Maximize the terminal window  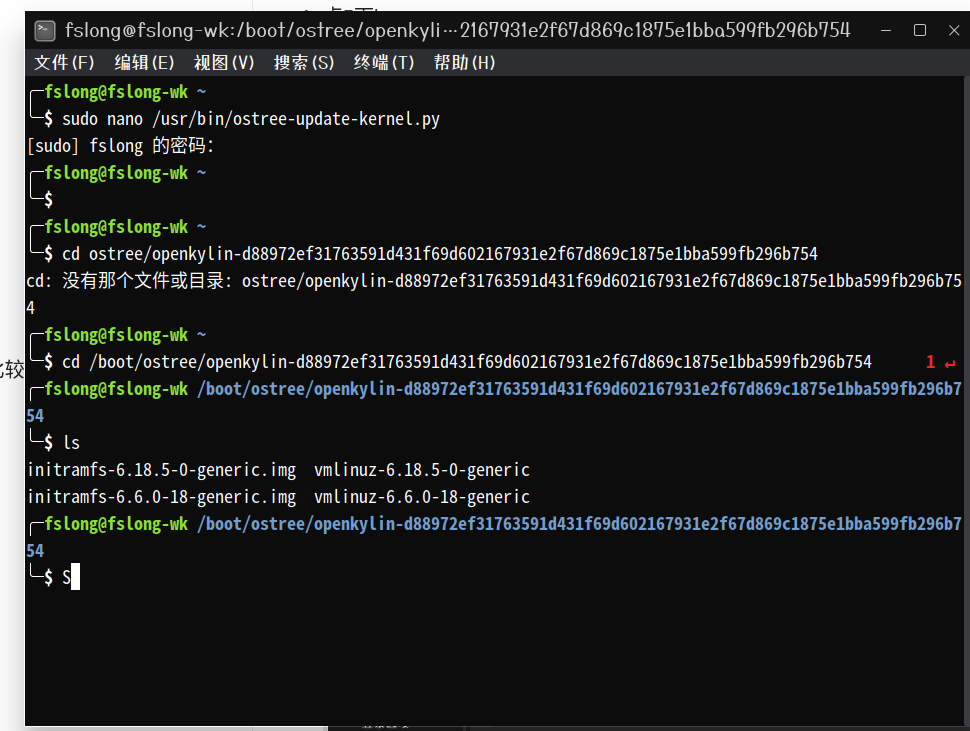[920, 31]
